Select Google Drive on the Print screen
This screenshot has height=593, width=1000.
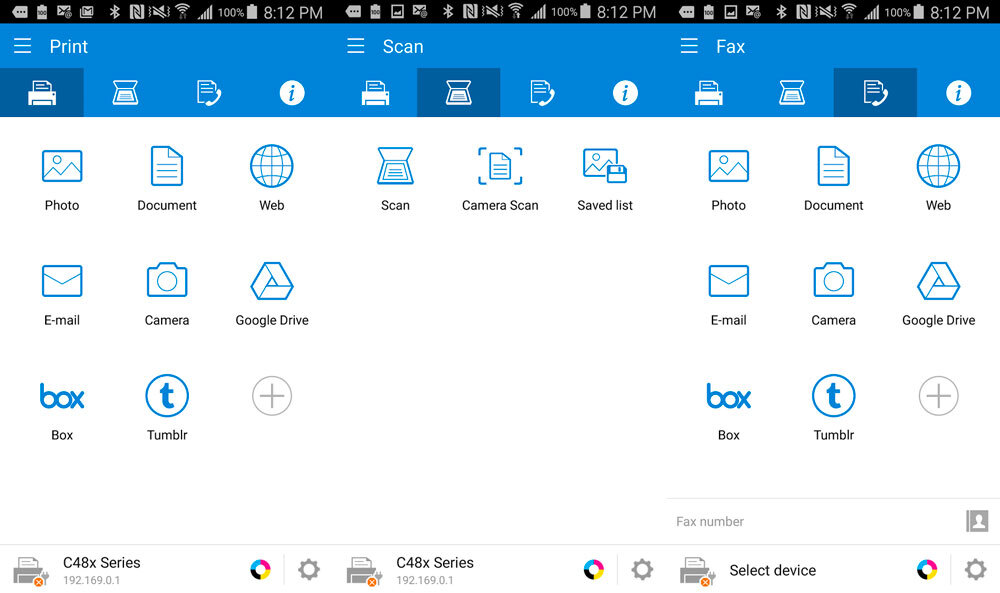point(271,293)
